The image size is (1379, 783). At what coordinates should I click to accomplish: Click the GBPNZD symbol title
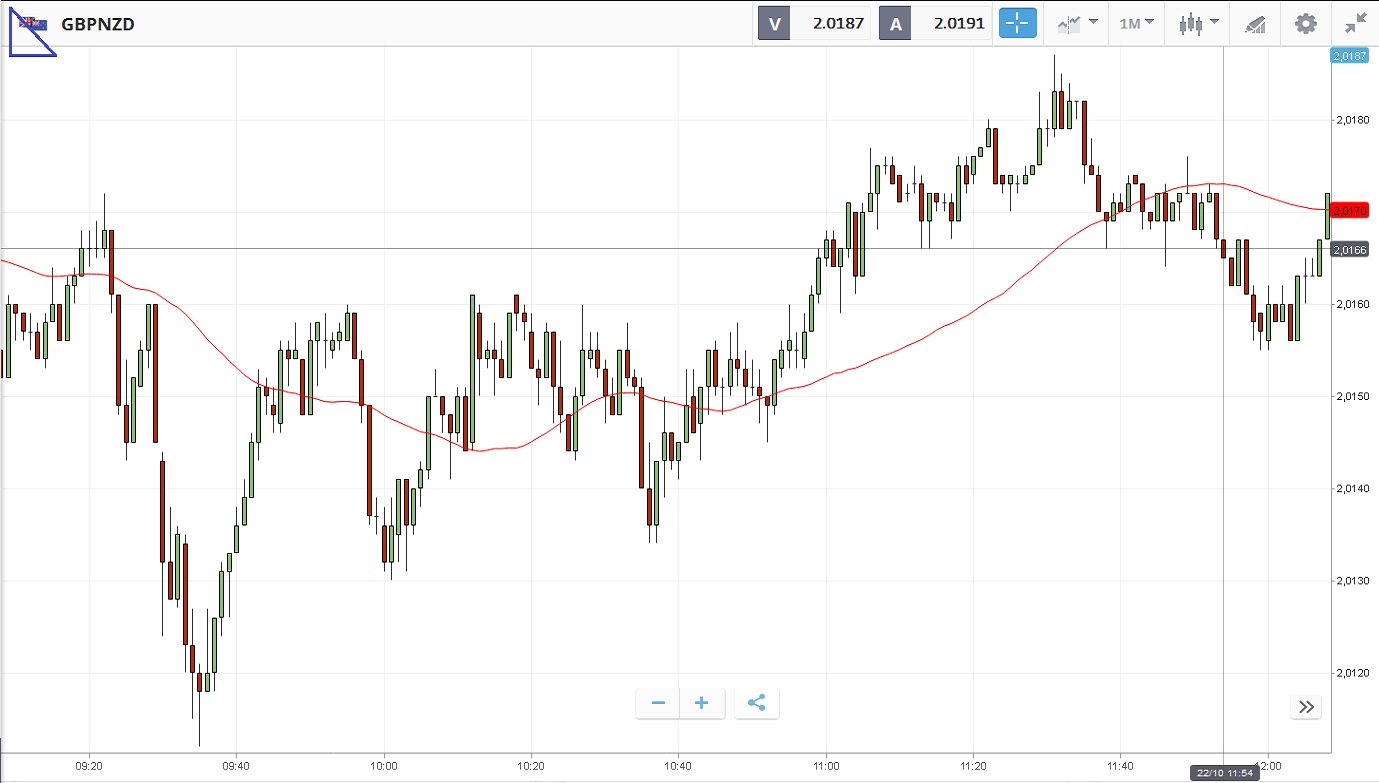tap(98, 24)
